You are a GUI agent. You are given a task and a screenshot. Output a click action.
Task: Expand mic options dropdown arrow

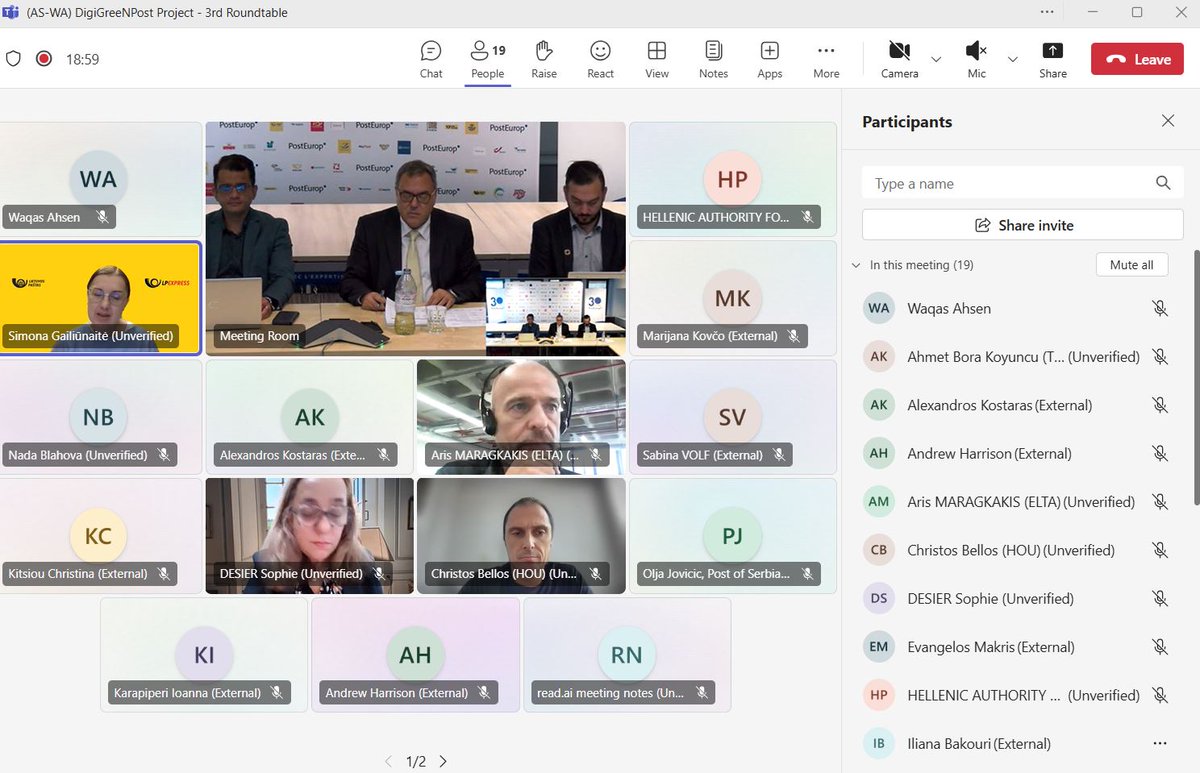pyautogui.click(x=1012, y=60)
